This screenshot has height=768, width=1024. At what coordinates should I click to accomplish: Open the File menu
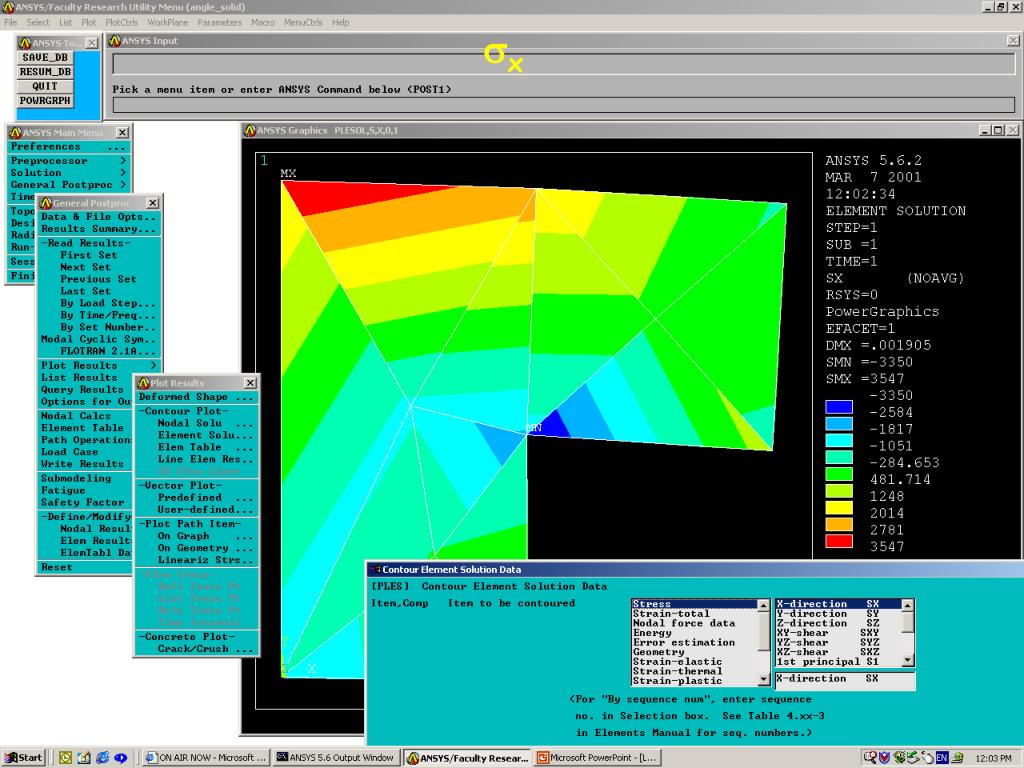(x=10, y=22)
